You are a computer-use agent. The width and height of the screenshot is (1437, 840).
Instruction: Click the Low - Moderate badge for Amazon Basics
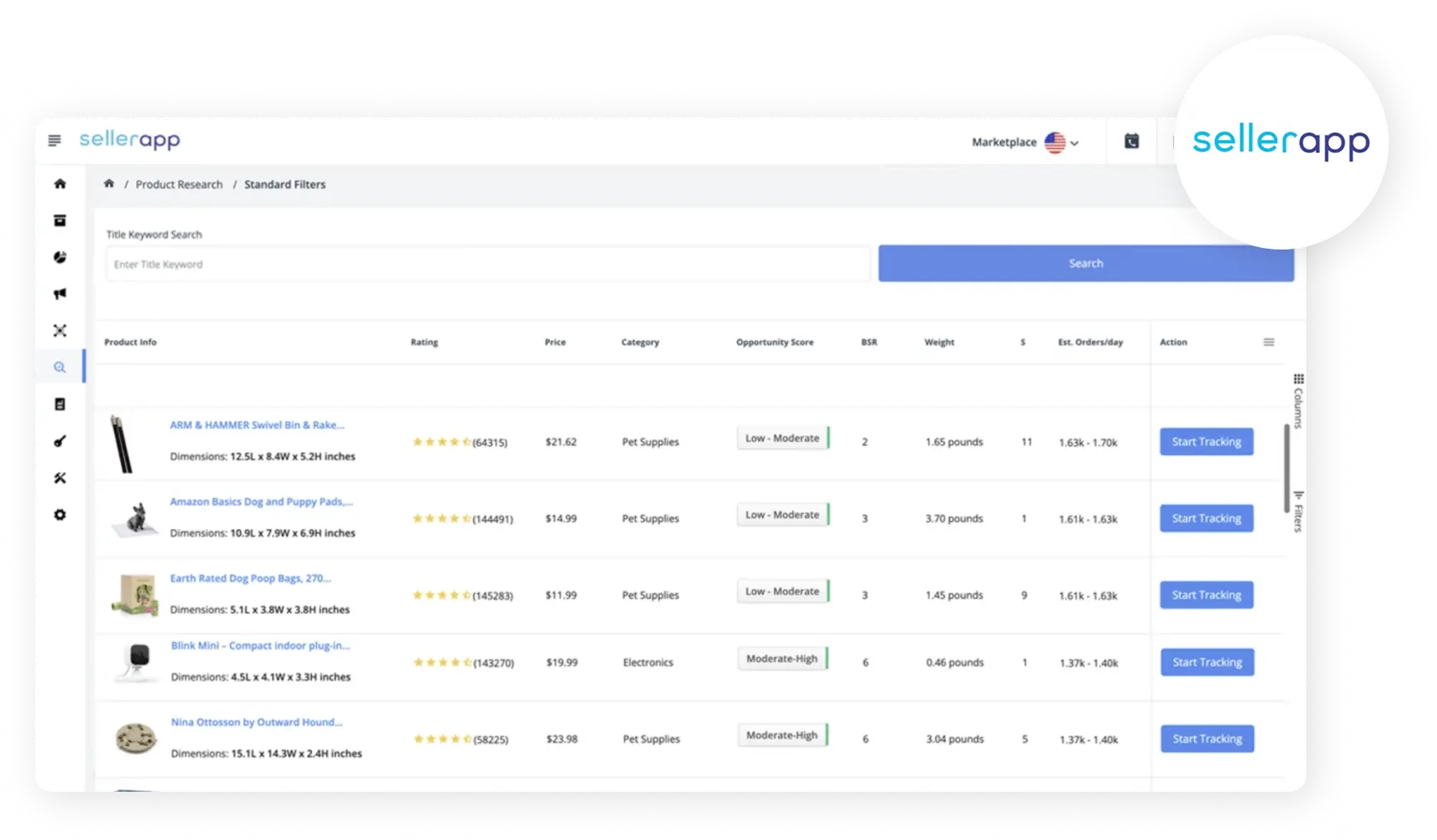point(783,515)
